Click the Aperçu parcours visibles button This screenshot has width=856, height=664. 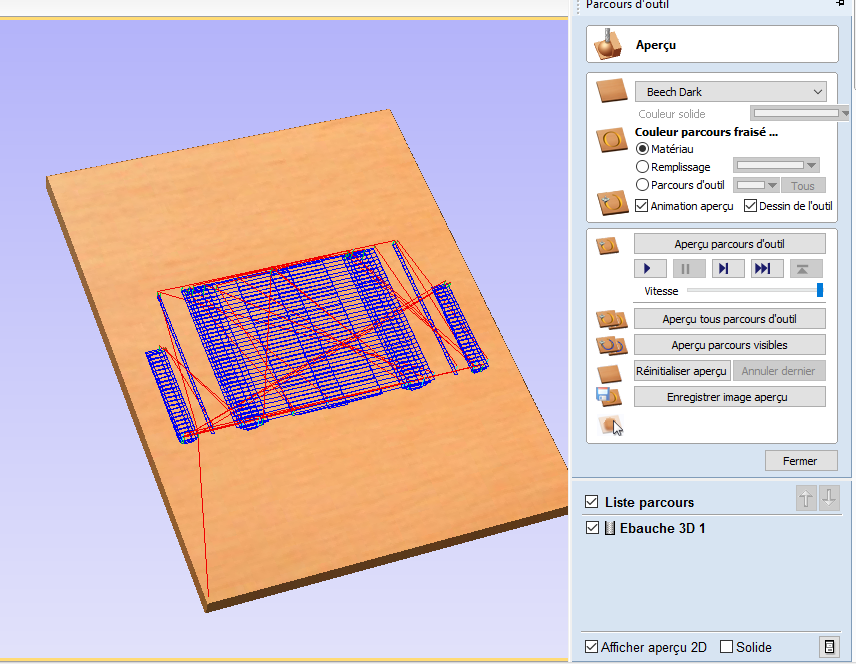729,345
